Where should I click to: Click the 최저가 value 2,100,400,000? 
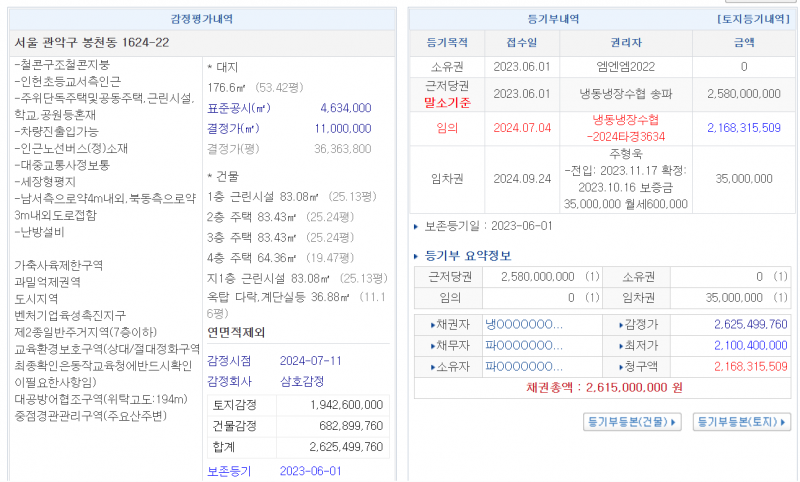click(750, 346)
